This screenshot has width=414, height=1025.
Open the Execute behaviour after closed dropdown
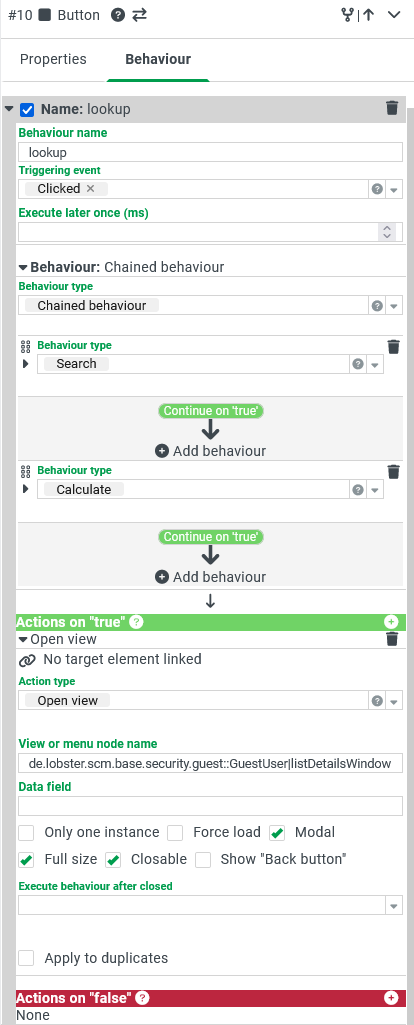click(x=394, y=905)
